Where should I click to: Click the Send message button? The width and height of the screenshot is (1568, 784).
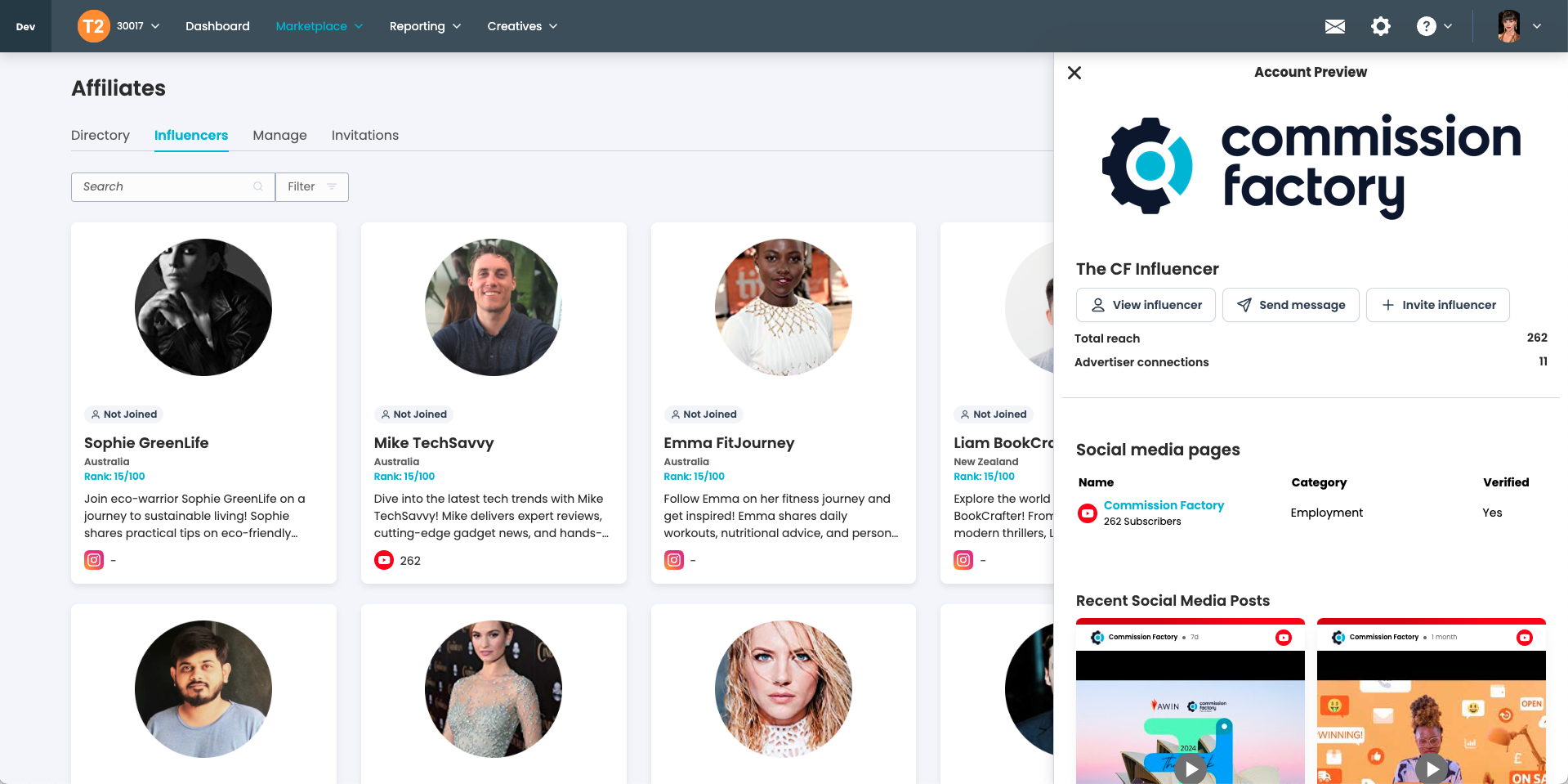click(x=1290, y=305)
